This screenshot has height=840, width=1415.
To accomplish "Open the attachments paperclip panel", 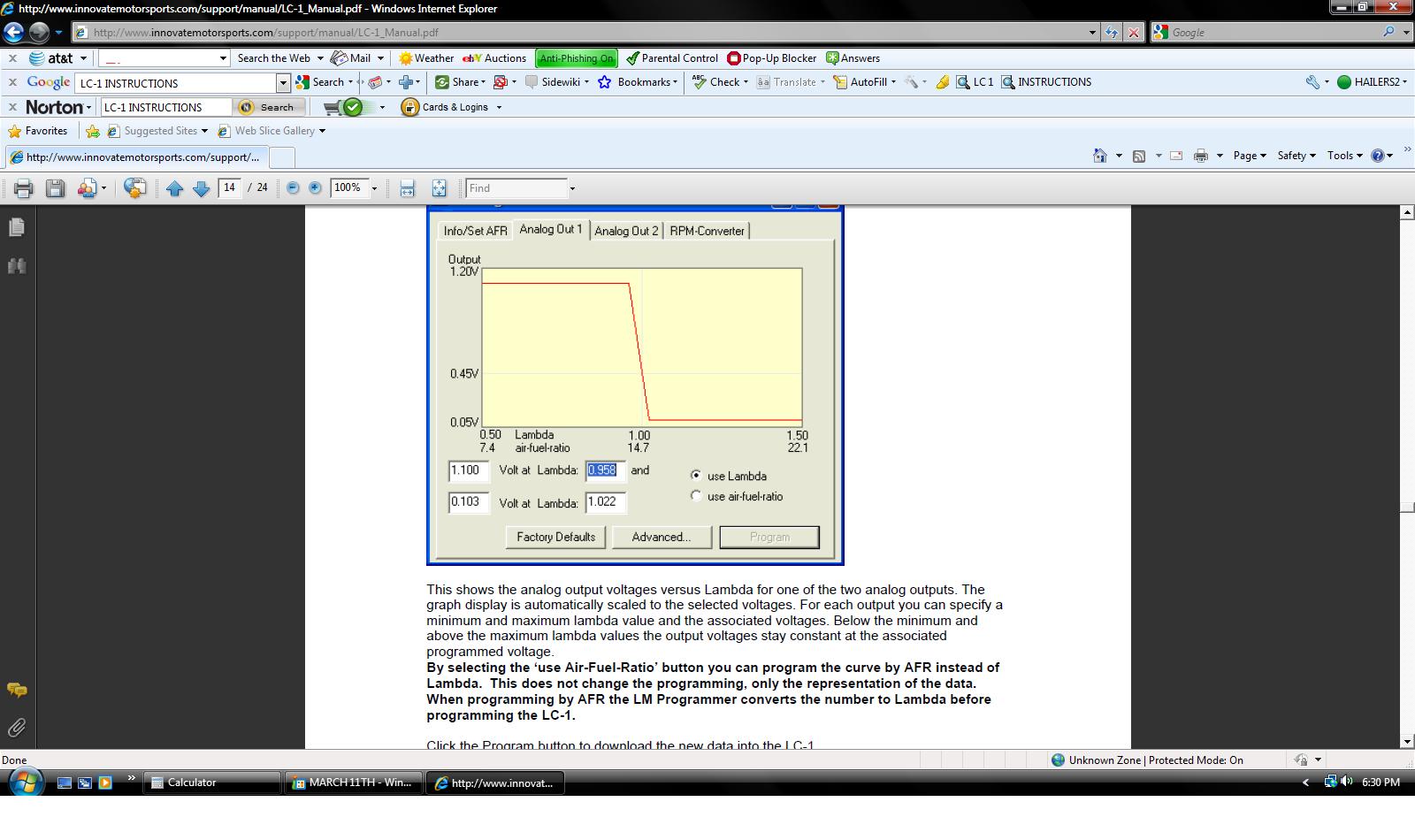I will click(17, 728).
